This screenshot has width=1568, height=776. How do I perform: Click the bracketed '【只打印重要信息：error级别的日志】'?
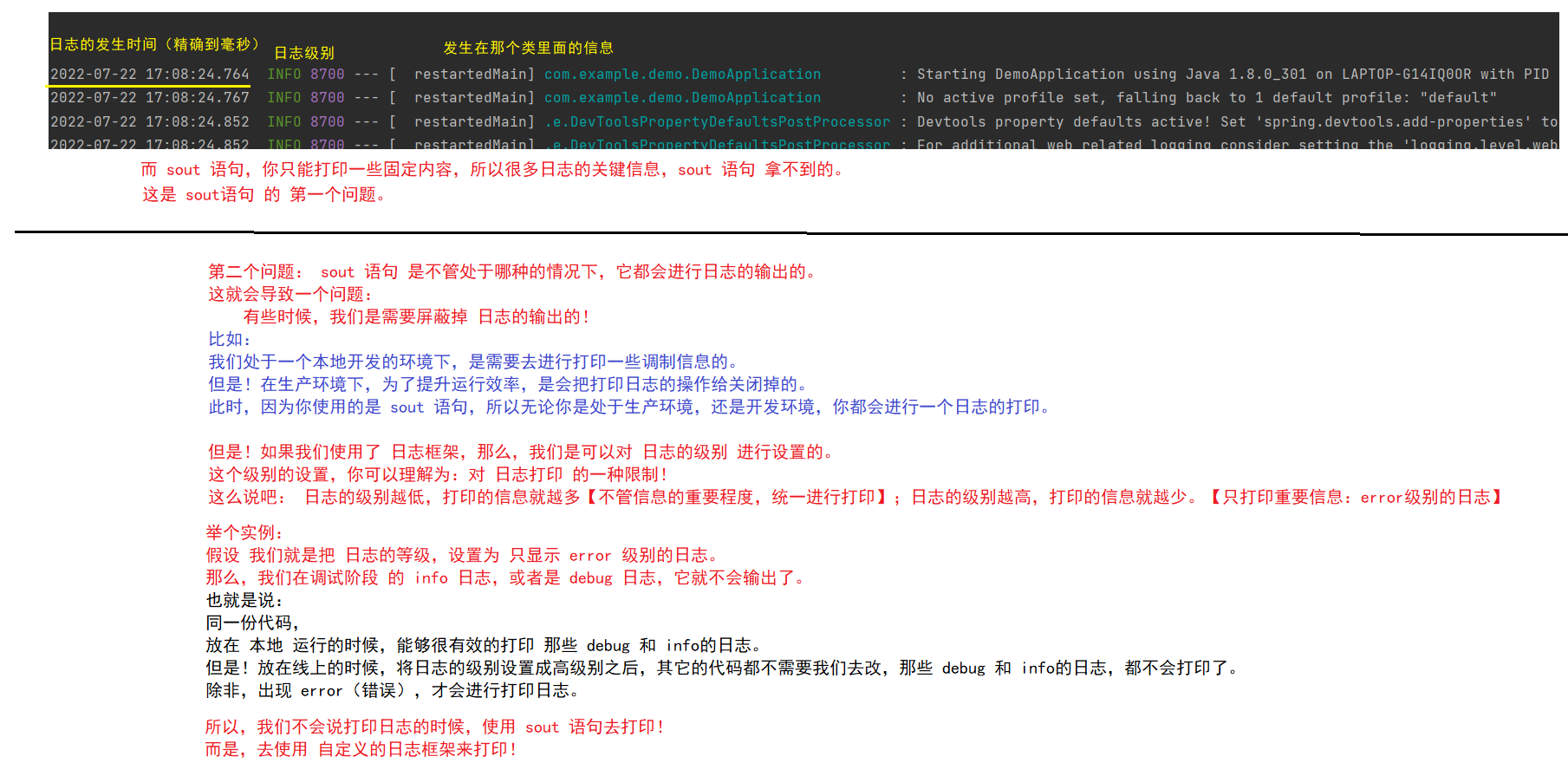[x=1356, y=497]
